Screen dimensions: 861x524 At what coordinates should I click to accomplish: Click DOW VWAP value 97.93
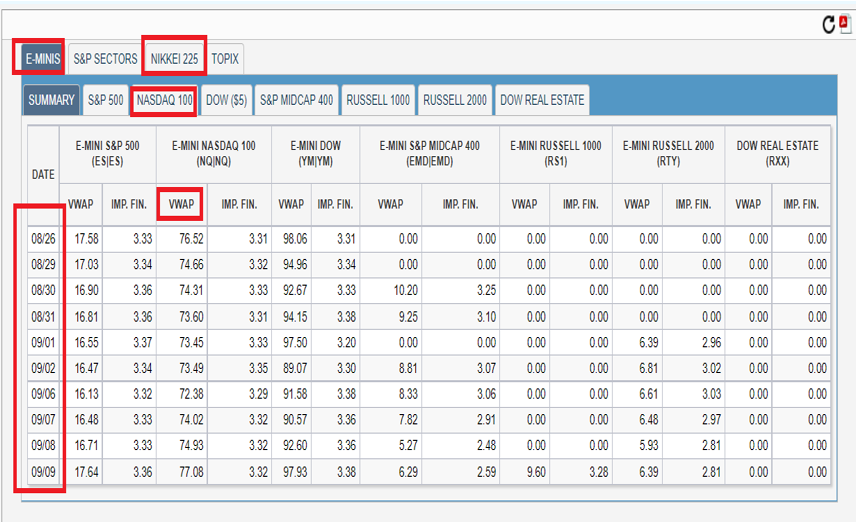pyautogui.click(x=295, y=472)
